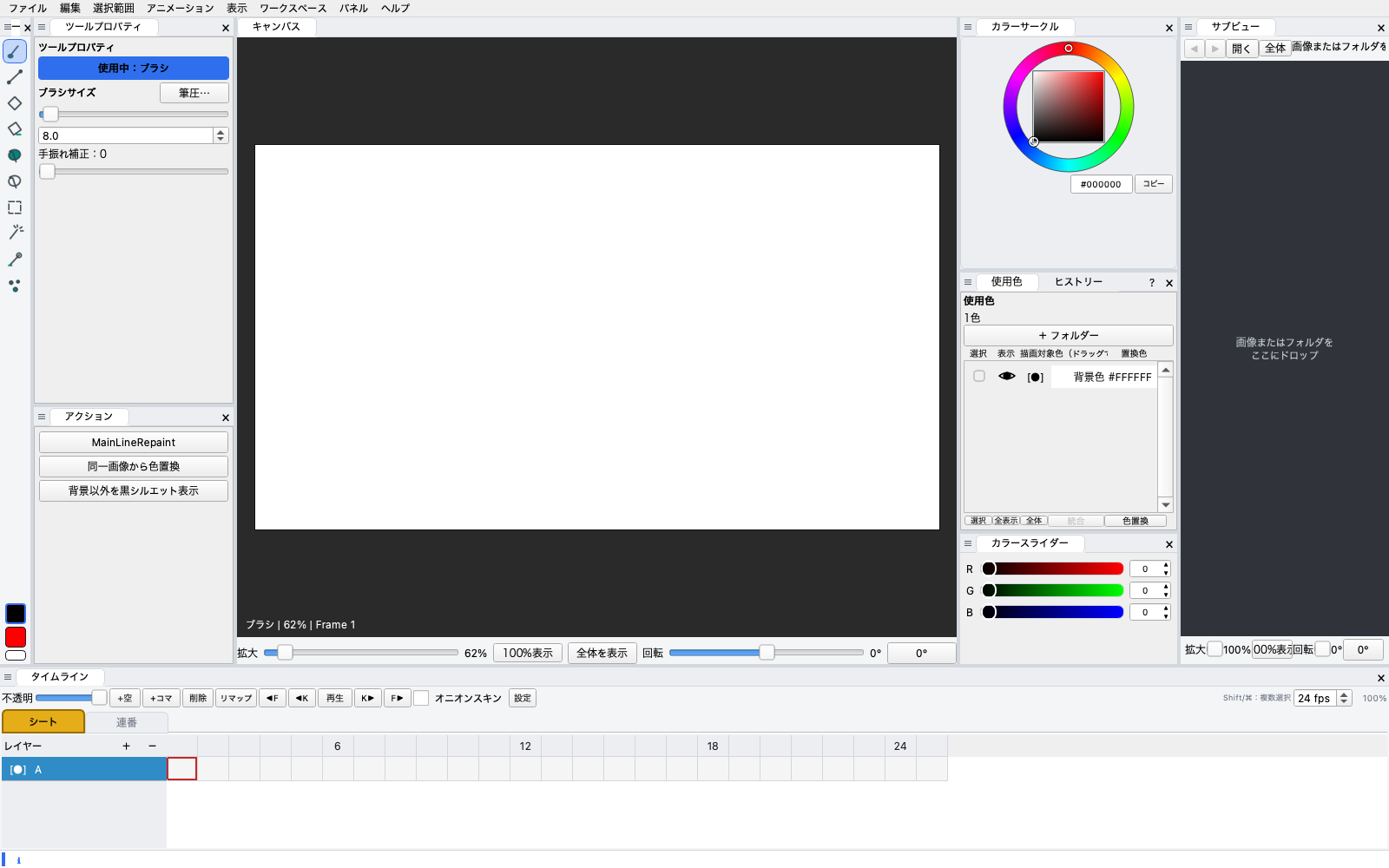Open the ワークスペース menu

coord(293,8)
